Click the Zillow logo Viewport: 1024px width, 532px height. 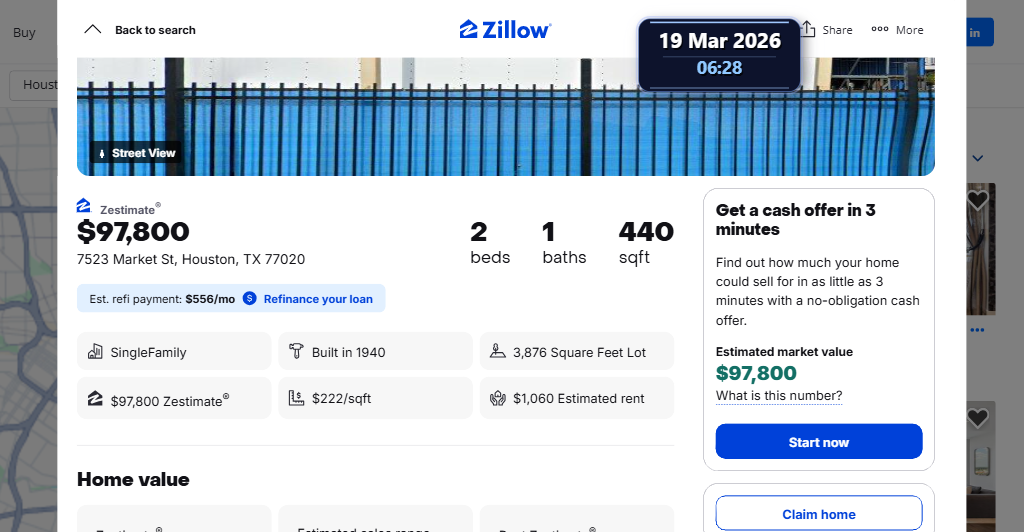click(x=505, y=30)
